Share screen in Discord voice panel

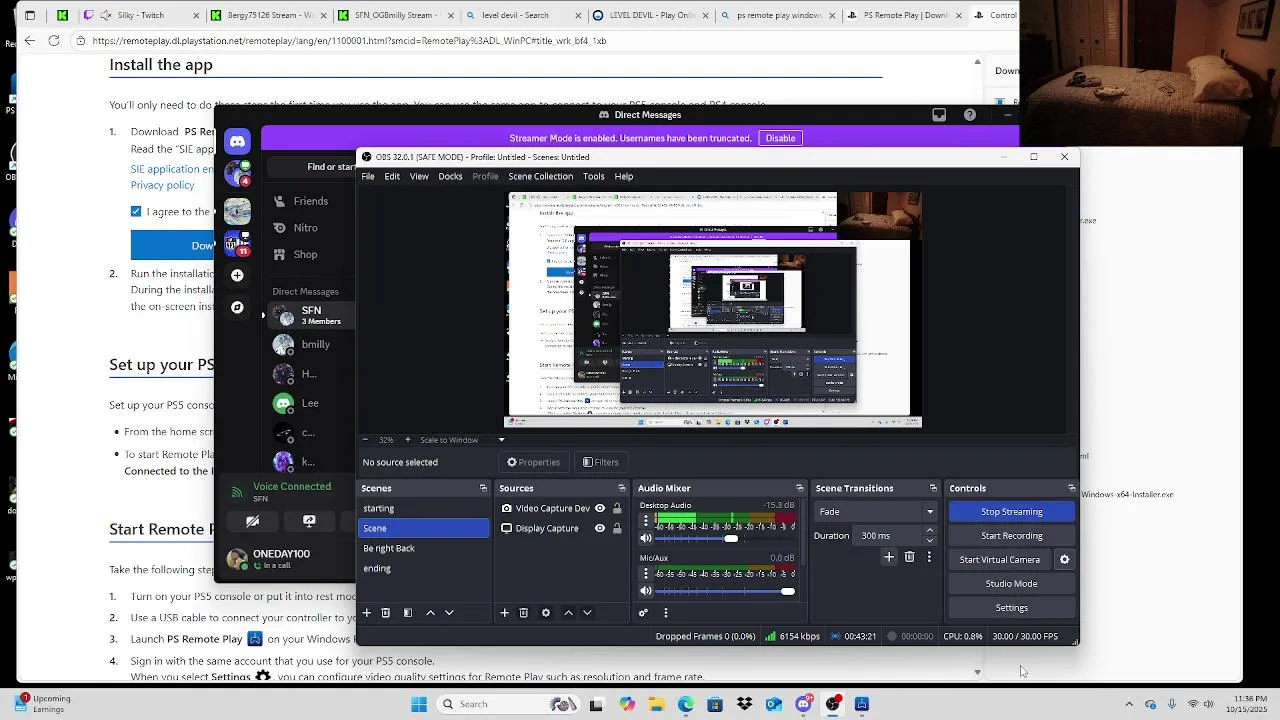pos(309,521)
